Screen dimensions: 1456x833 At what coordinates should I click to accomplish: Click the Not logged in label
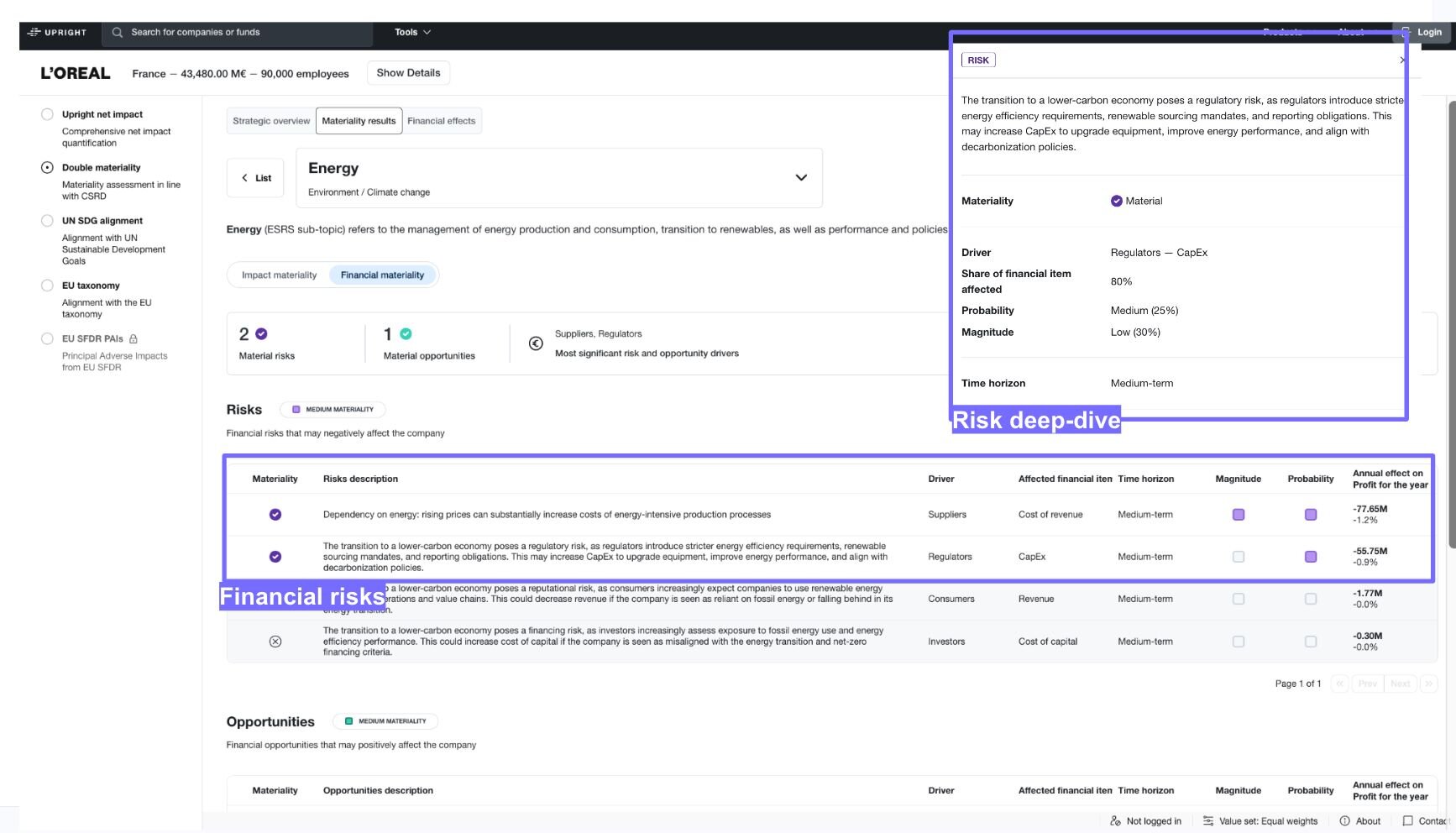1154,821
